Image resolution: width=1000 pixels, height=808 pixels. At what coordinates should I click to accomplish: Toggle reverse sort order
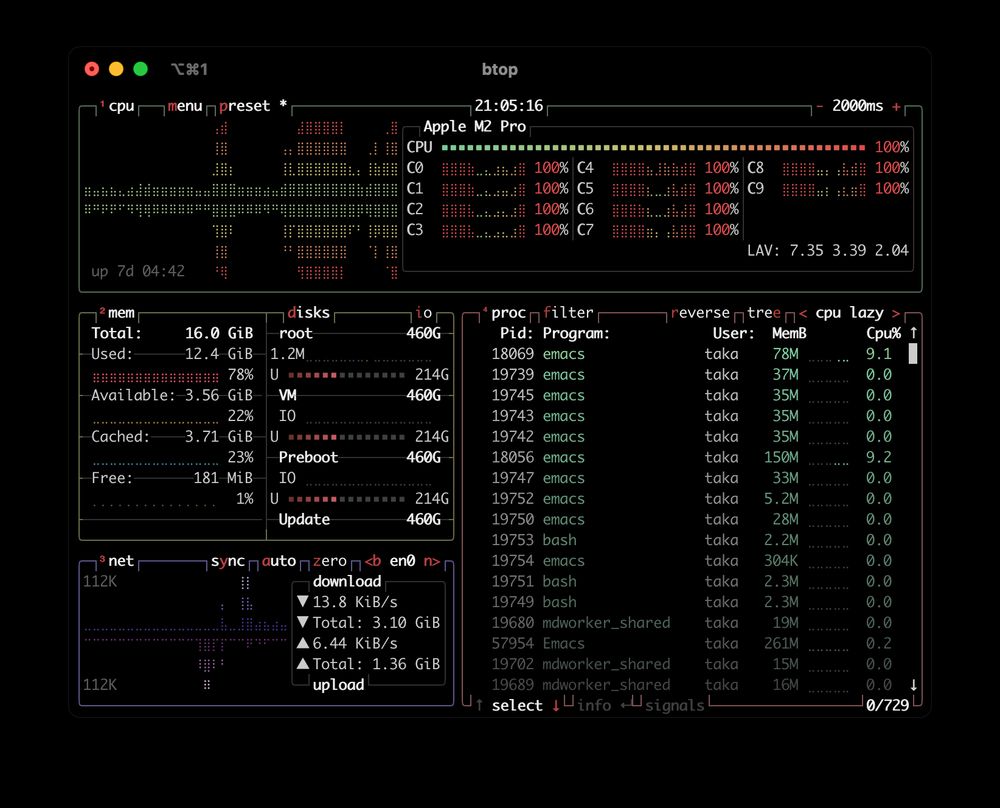click(x=700, y=312)
